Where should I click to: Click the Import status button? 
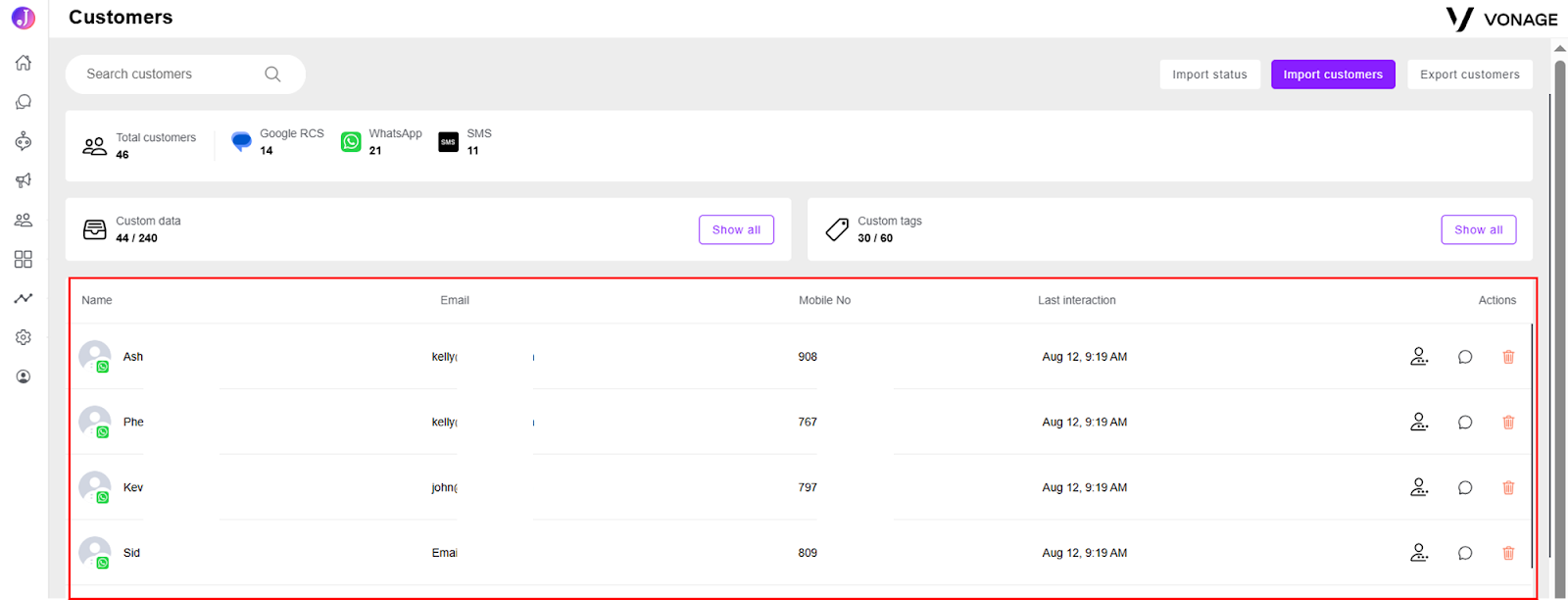1209,75
